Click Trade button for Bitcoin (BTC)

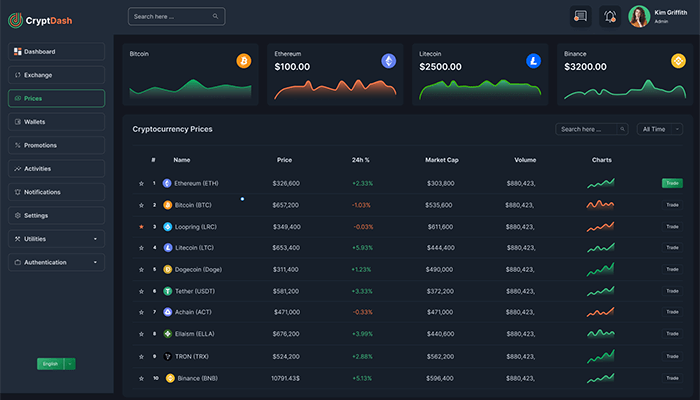[x=672, y=205]
